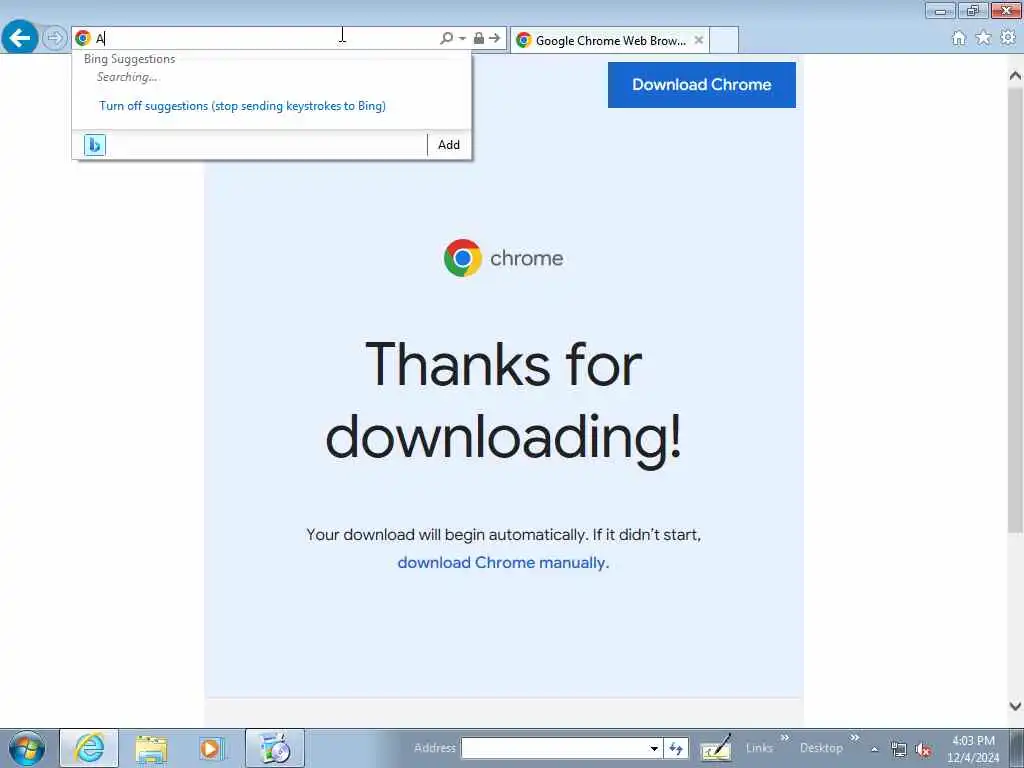
Task: Click the taskbar Address refresh button
Action: 676,748
